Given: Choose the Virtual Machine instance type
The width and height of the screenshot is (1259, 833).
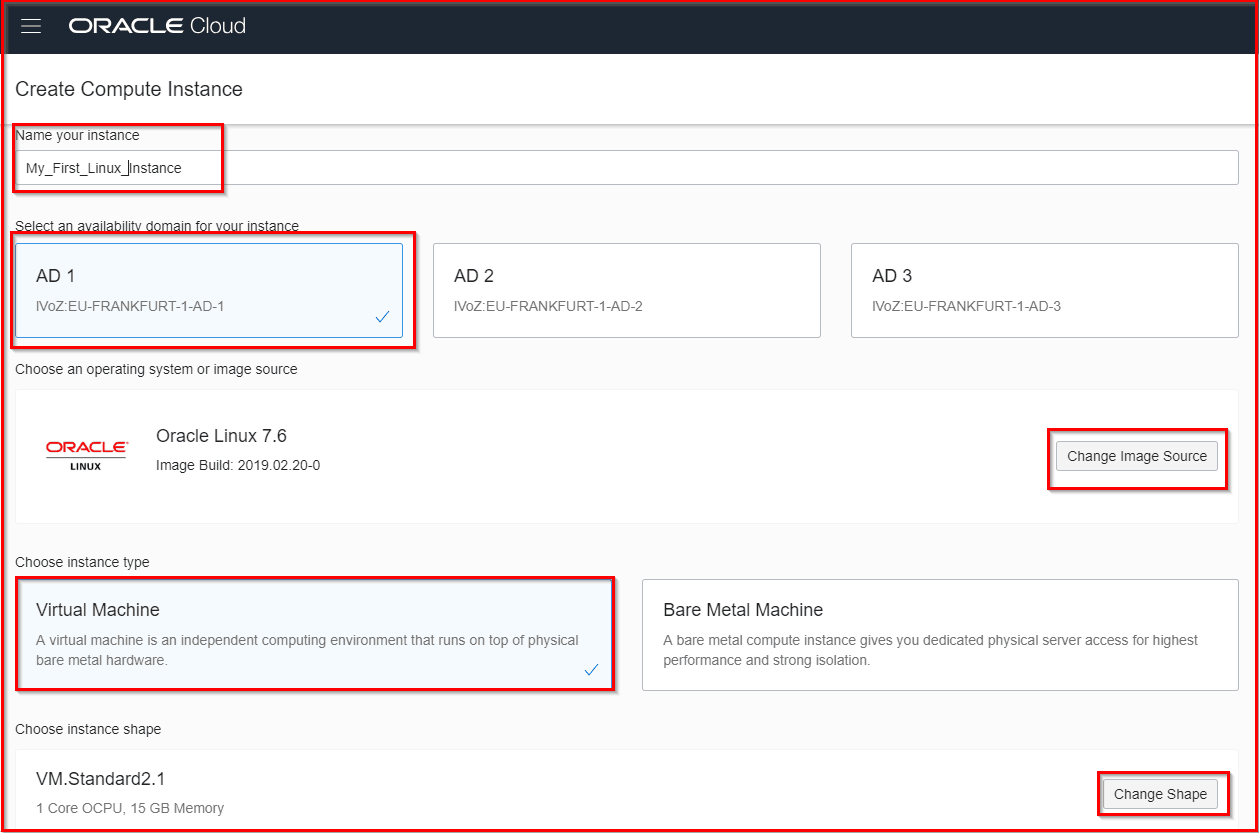Looking at the screenshot, I should (x=313, y=634).
